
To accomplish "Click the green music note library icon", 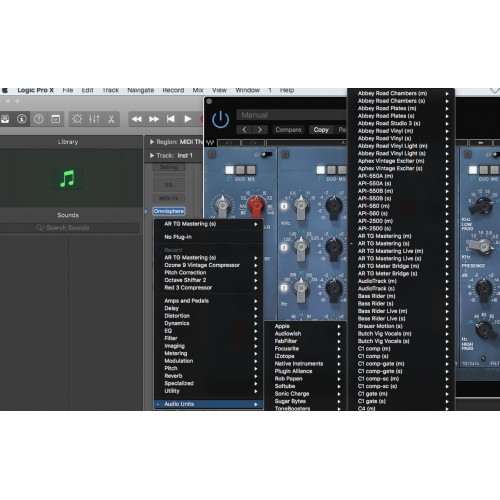I will coord(67,179).
